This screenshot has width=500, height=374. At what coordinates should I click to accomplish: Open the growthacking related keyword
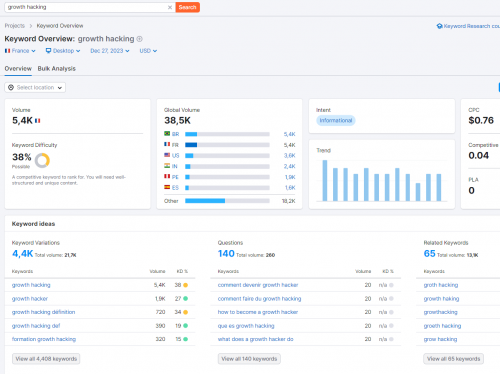pos(441,312)
